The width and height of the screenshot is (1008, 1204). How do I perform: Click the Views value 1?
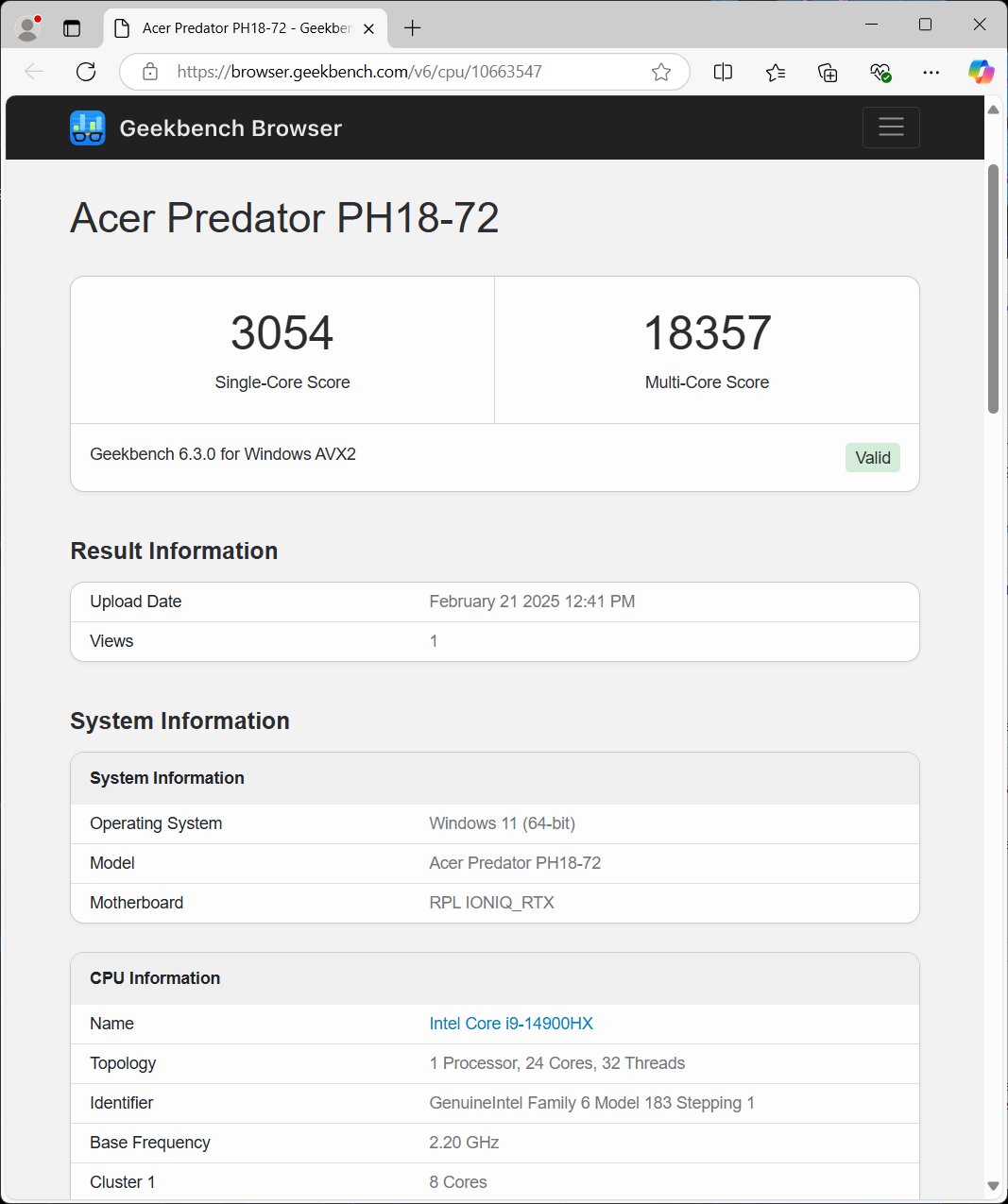pos(434,641)
